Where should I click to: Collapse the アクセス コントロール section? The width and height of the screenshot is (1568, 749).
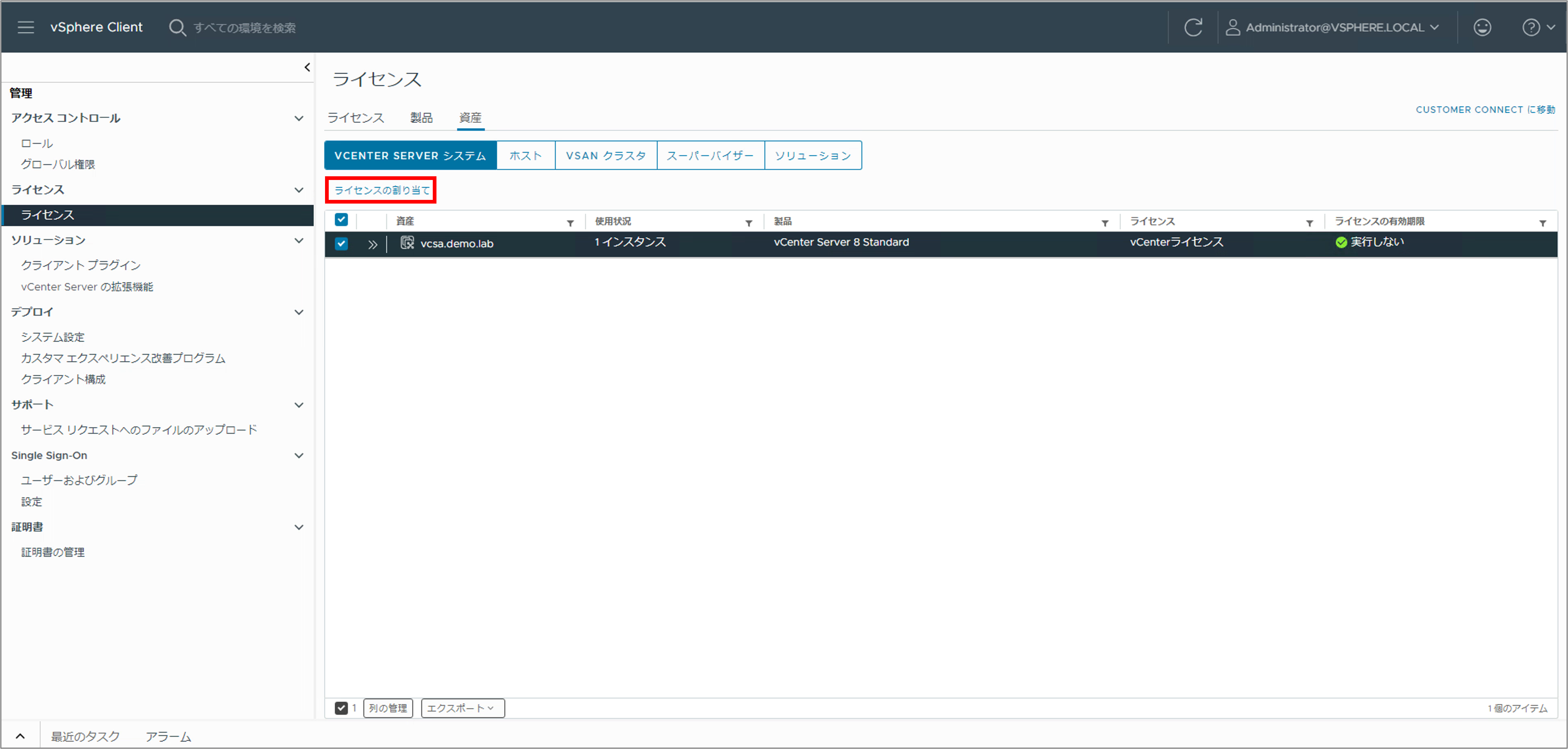(298, 118)
